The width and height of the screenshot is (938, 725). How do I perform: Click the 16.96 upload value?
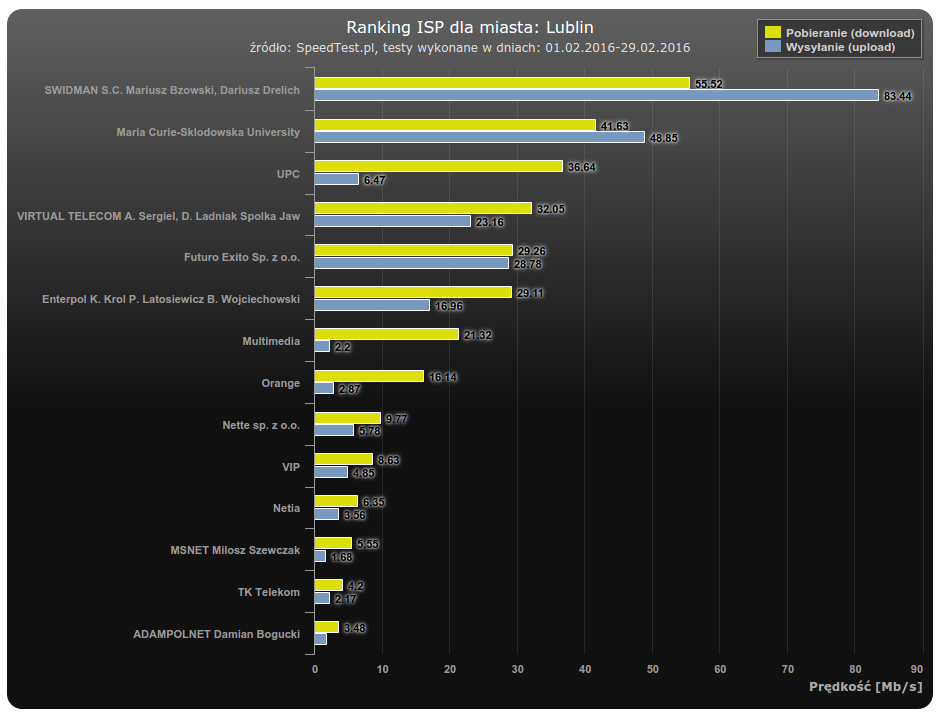(448, 306)
